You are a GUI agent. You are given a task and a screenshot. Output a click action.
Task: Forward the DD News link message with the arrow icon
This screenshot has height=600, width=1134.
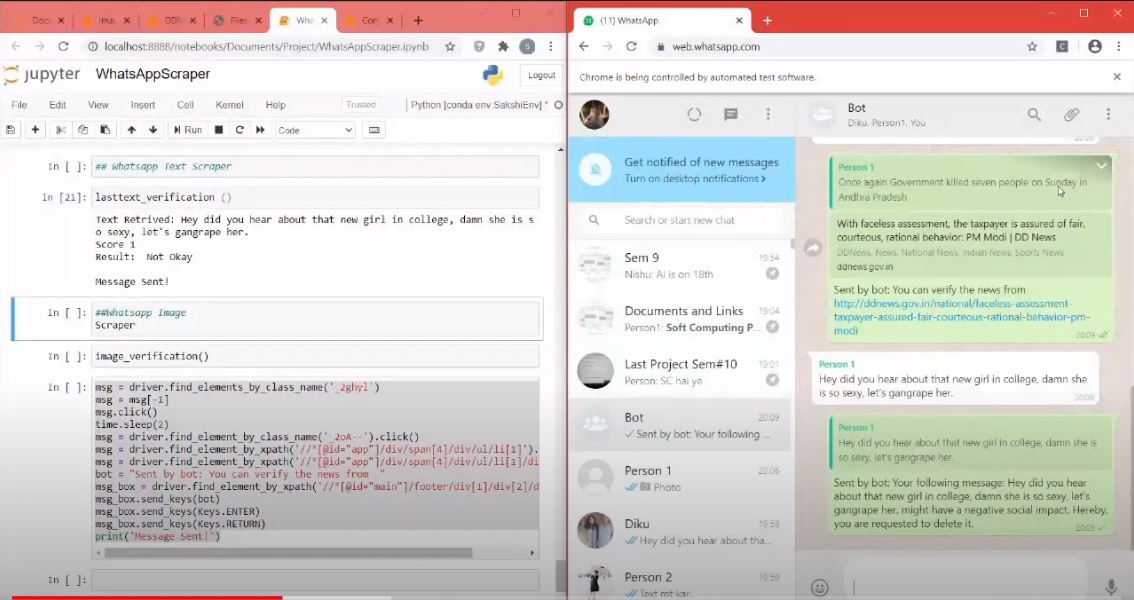tap(813, 248)
